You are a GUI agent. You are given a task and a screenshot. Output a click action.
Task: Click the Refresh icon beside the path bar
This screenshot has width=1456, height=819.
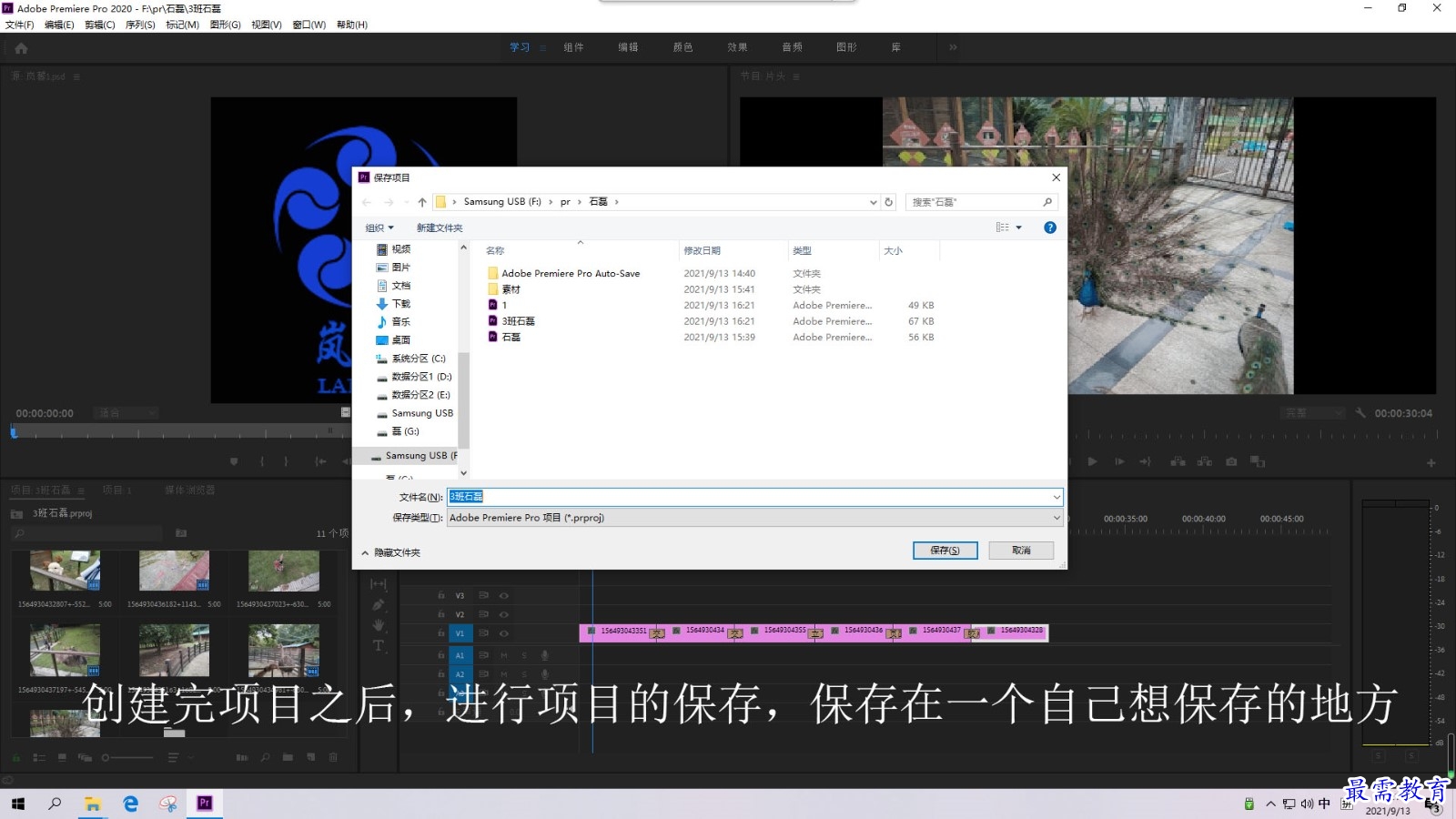[x=889, y=202]
